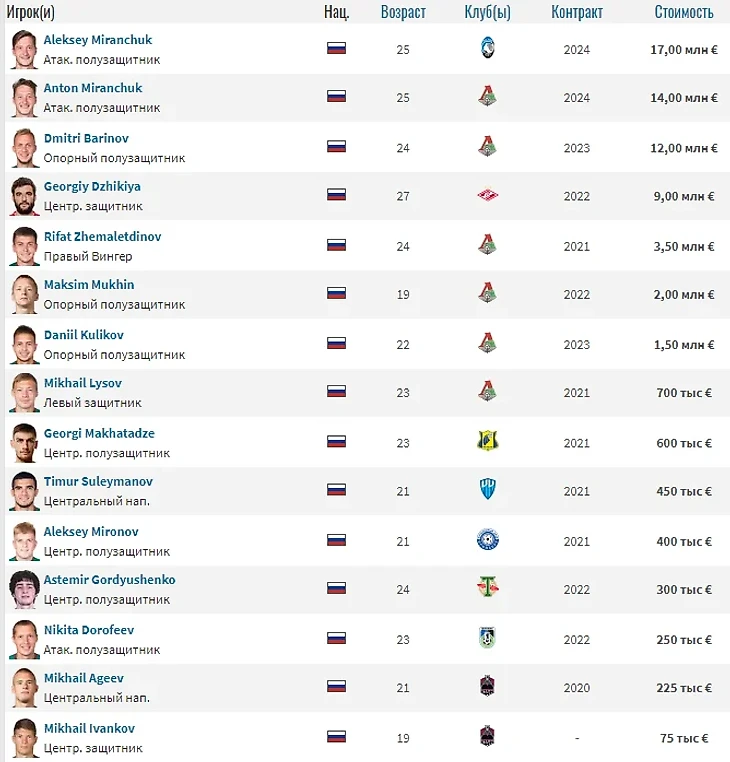Open Mikhail Ageev player link

coord(84,678)
